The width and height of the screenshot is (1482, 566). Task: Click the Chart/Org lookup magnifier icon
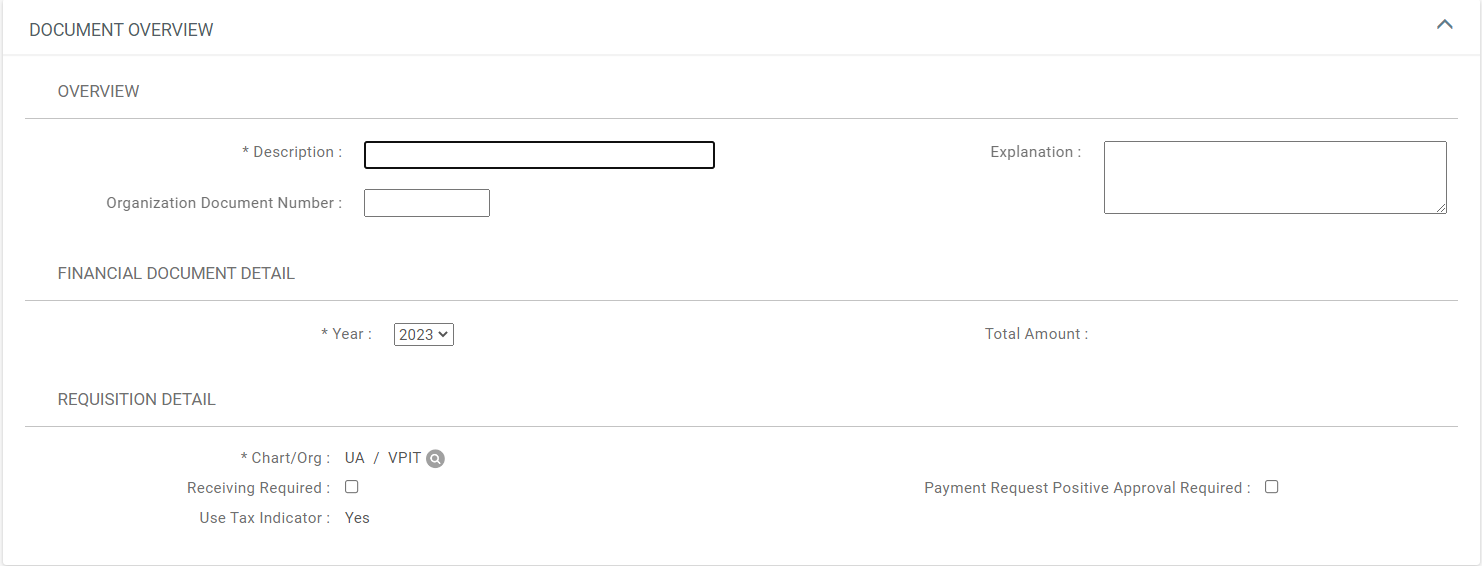click(x=435, y=459)
